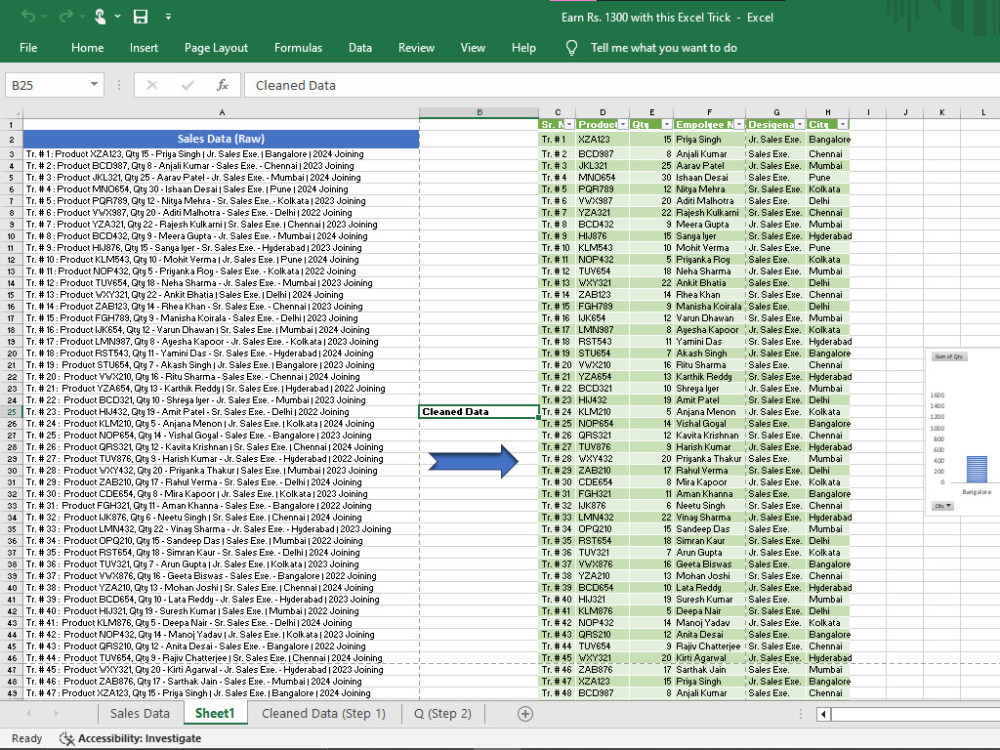Open the Review ribbon tab
This screenshot has width=1000, height=750.
[416, 48]
